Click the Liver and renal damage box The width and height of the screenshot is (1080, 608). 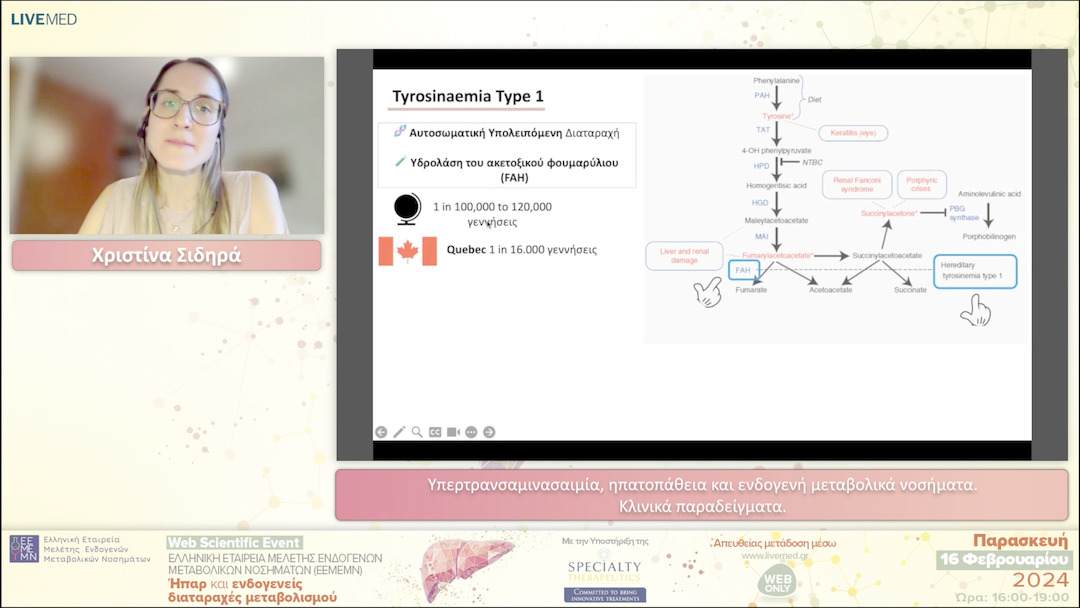[684, 256]
